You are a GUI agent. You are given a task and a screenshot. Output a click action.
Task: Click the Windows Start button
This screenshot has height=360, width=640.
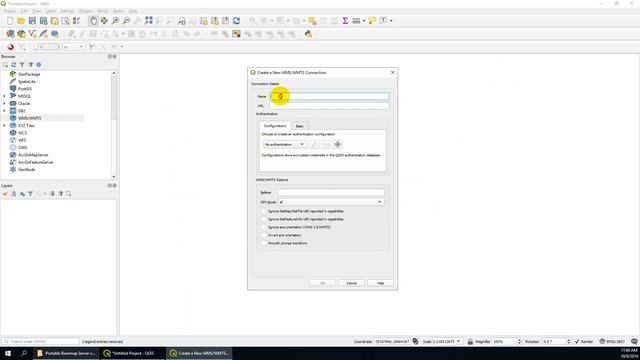(8, 353)
